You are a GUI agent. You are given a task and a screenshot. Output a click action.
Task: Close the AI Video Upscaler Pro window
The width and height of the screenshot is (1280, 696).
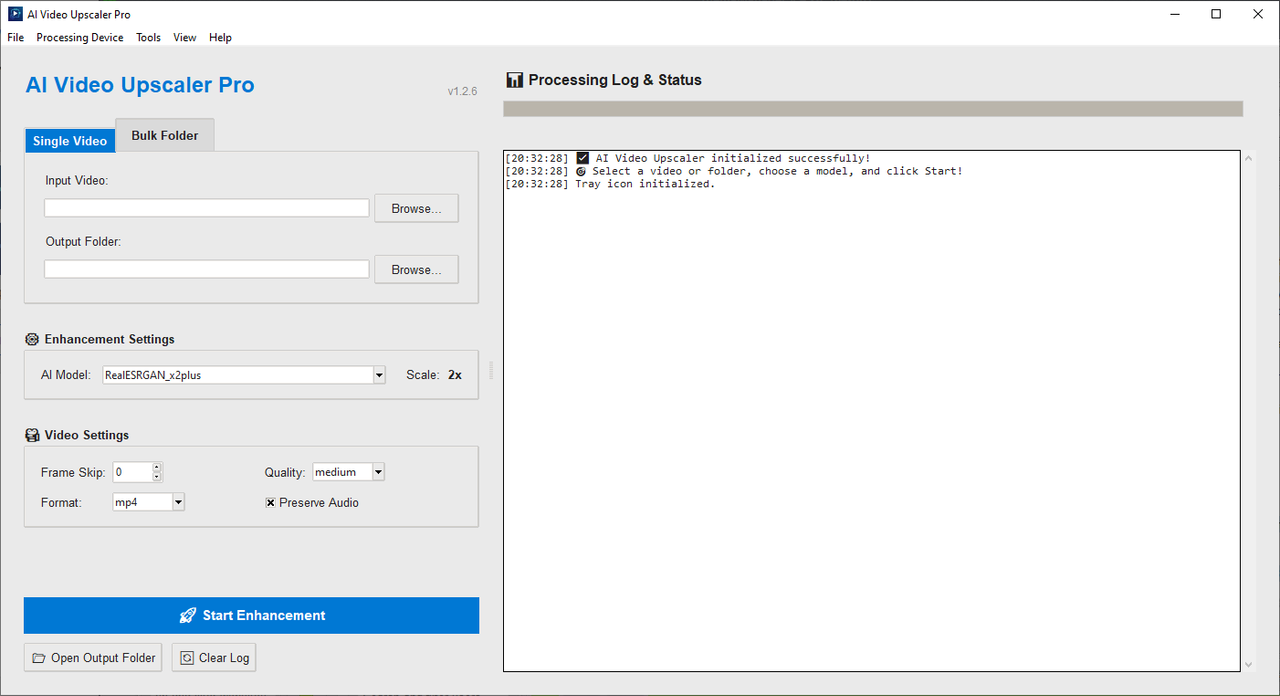pyautogui.click(x=1258, y=14)
